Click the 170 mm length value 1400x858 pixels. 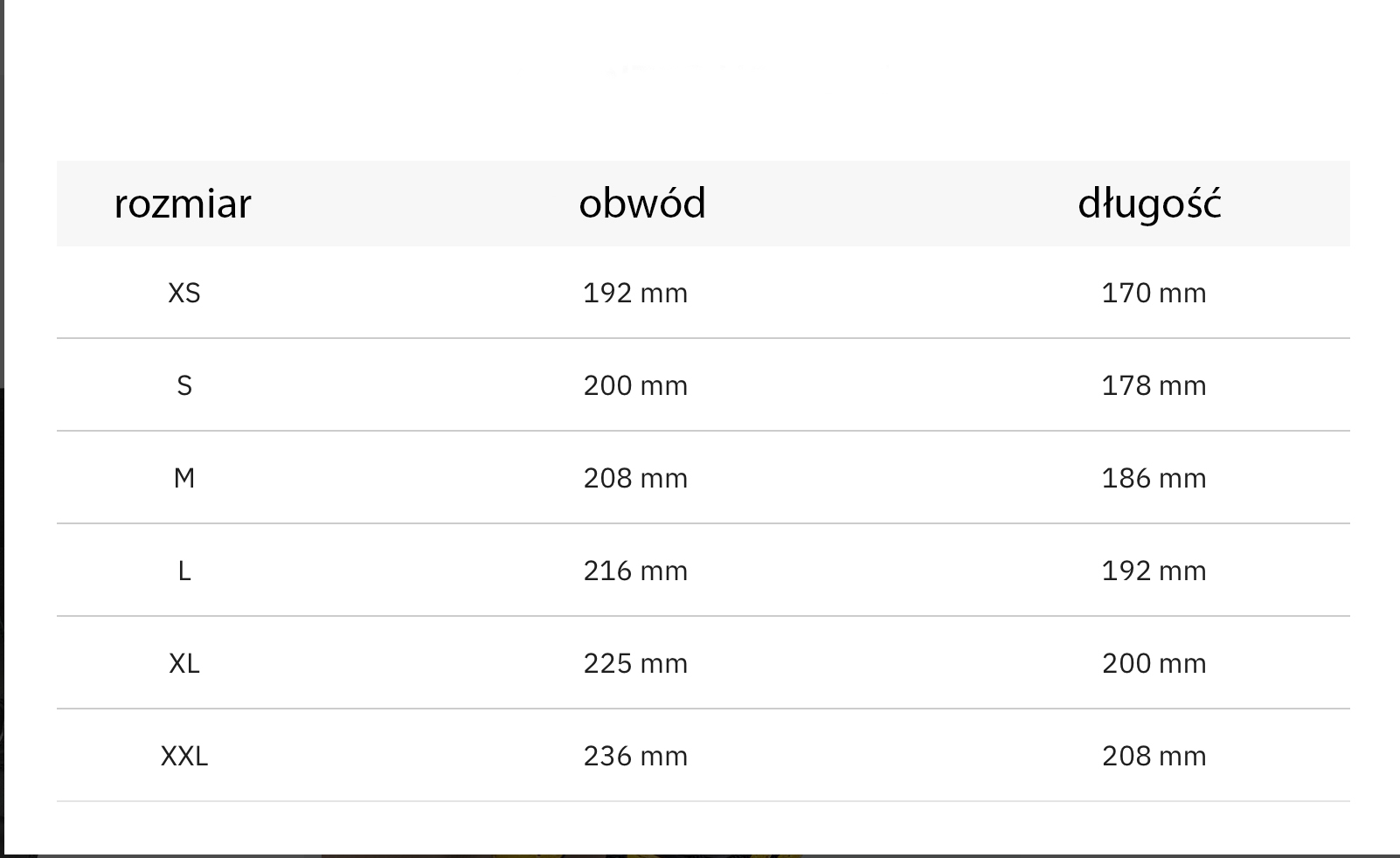(x=1154, y=293)
